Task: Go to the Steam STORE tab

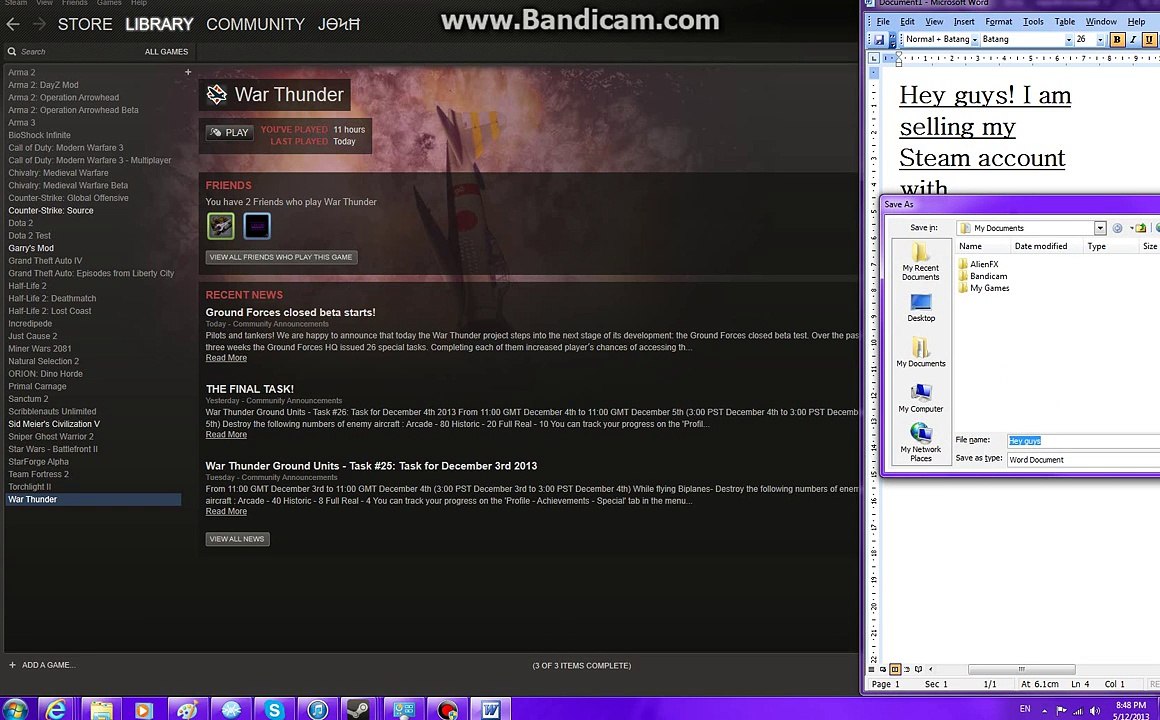Action: [x=85, y=24]
